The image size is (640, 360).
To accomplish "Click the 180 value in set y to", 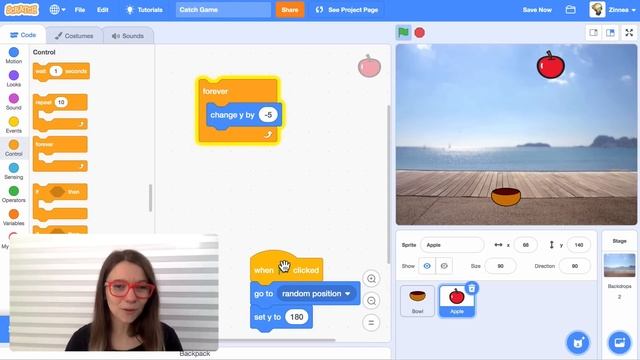I will (296, 317).
